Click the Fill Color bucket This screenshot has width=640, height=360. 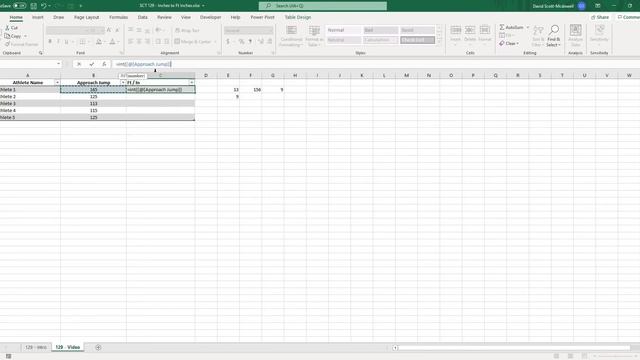click(x=99, y=42)
